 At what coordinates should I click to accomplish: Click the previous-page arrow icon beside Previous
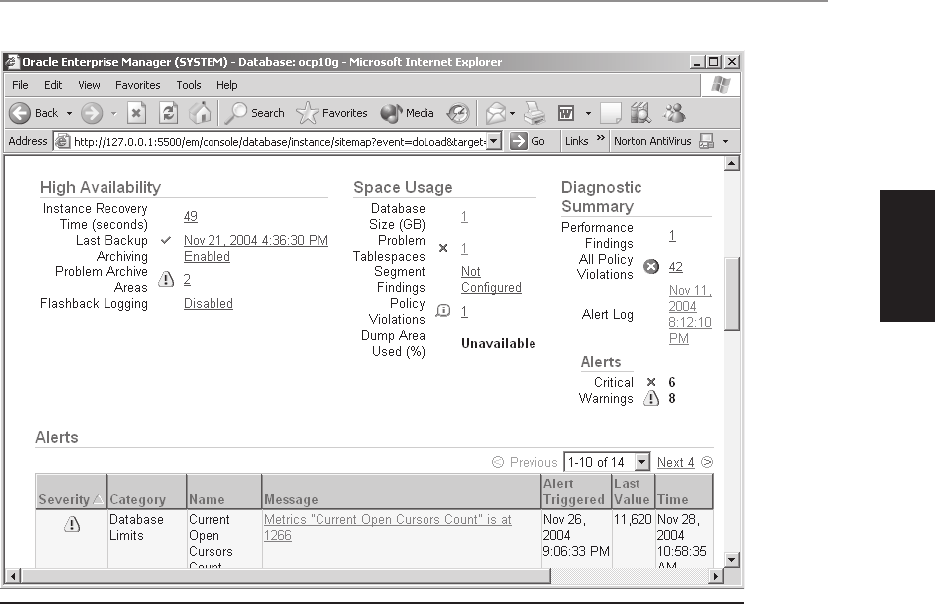(x=497, y=462)
